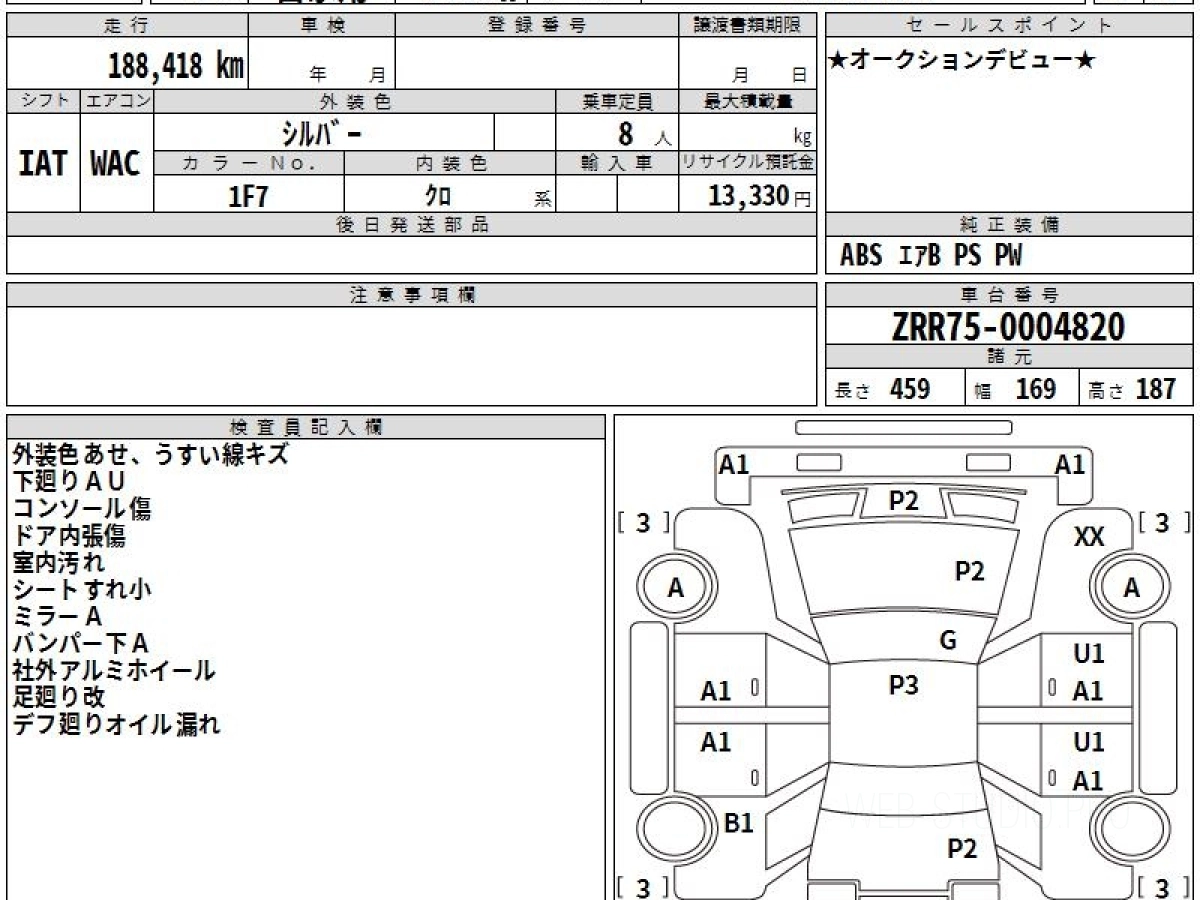The width and height of the screenshot is (1200, 900).
Task: Click the recycle deposit 13,330円
Action: [x=759, y=196]
